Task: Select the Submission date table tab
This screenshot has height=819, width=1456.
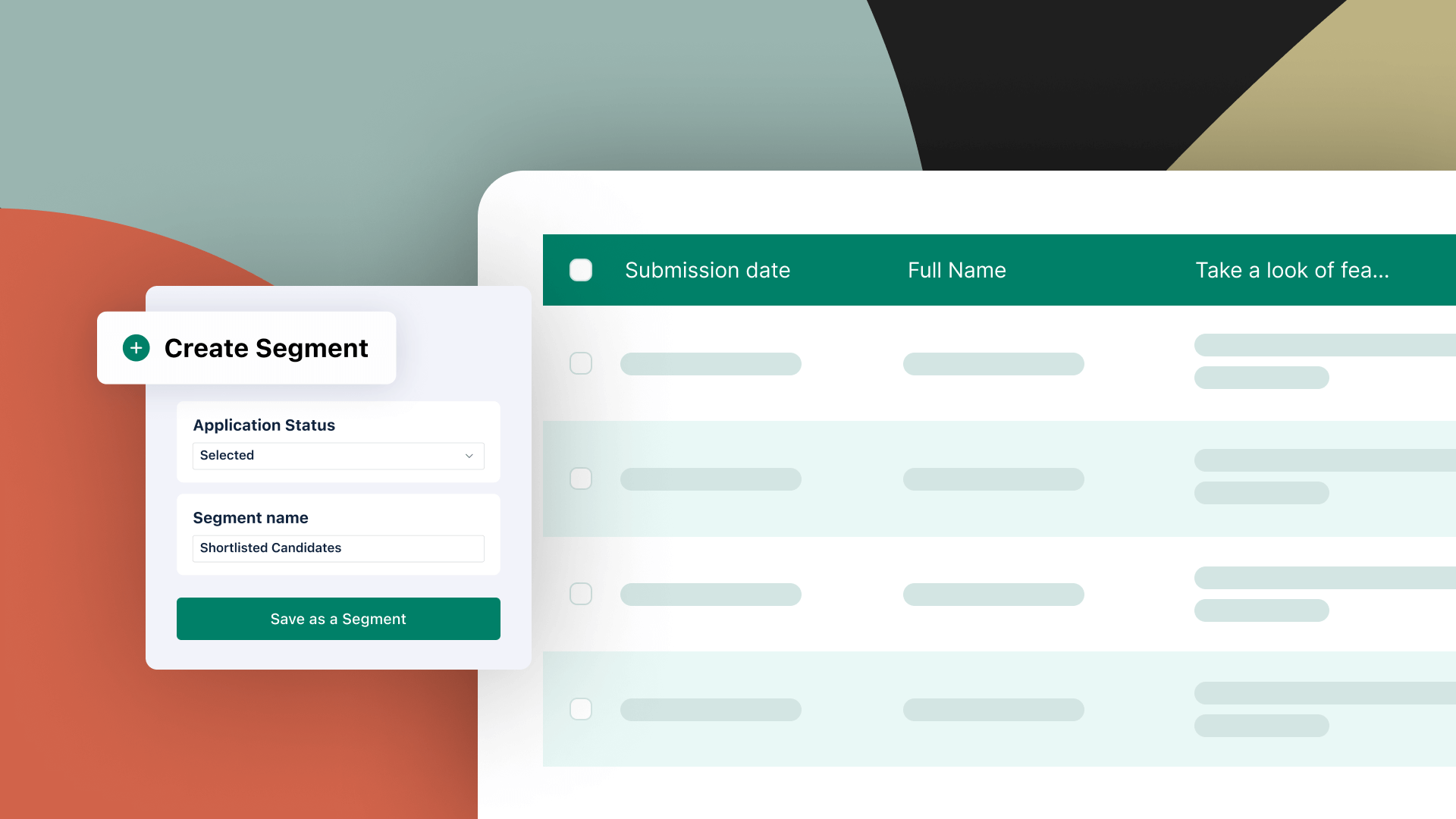Action: click(707, 270)
